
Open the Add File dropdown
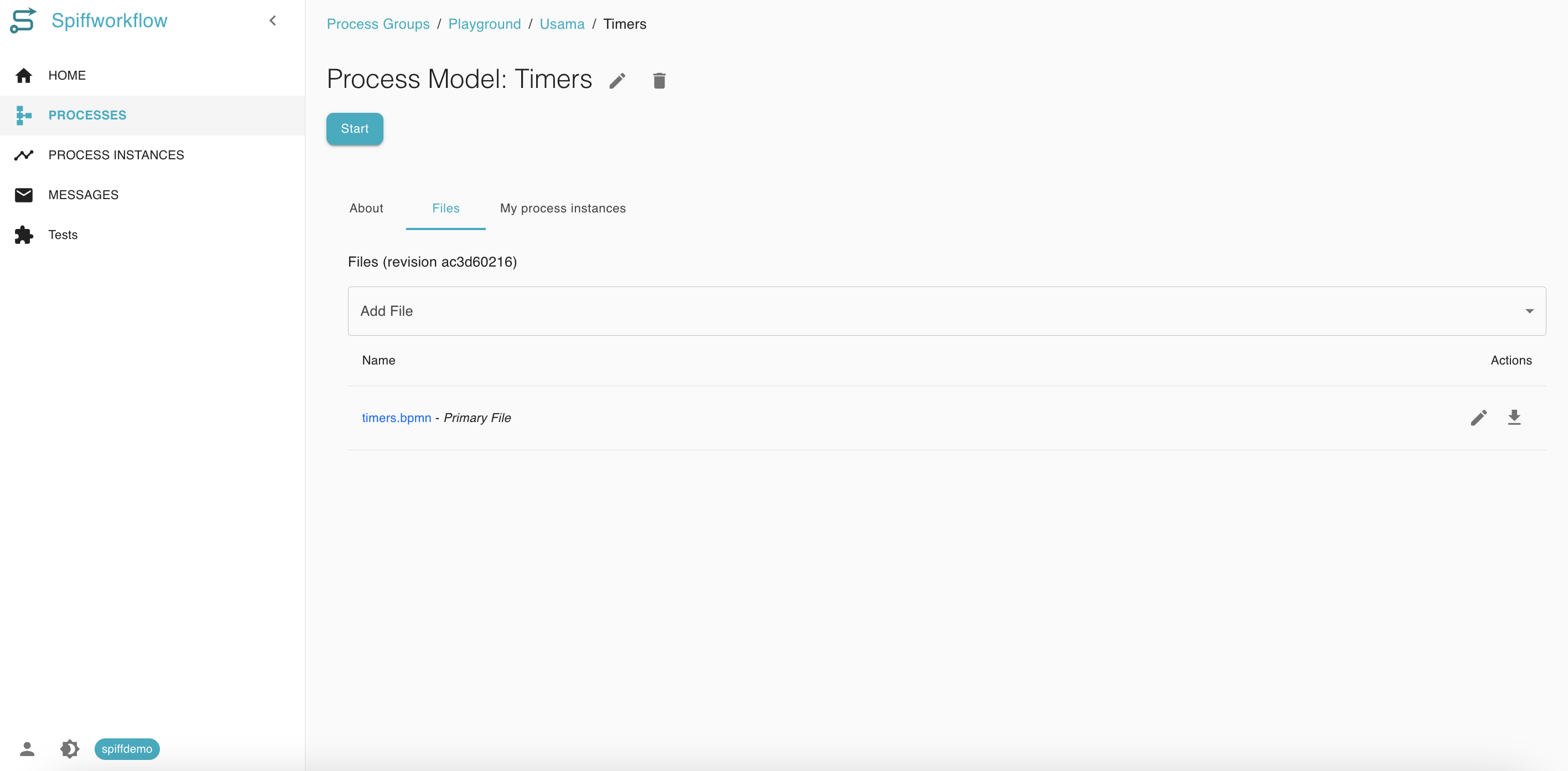[x=947, y=311]
